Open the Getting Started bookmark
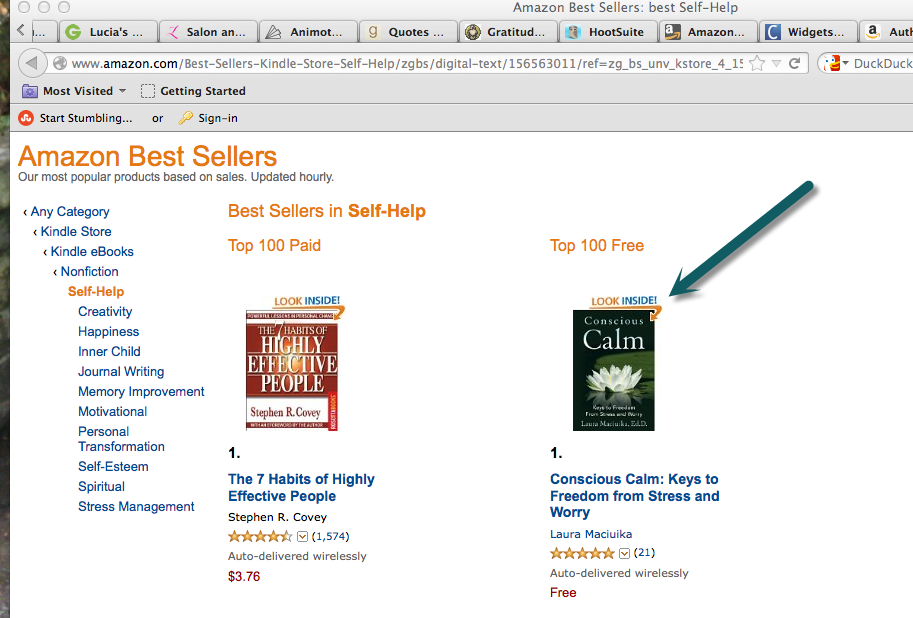 click(193, 91)
